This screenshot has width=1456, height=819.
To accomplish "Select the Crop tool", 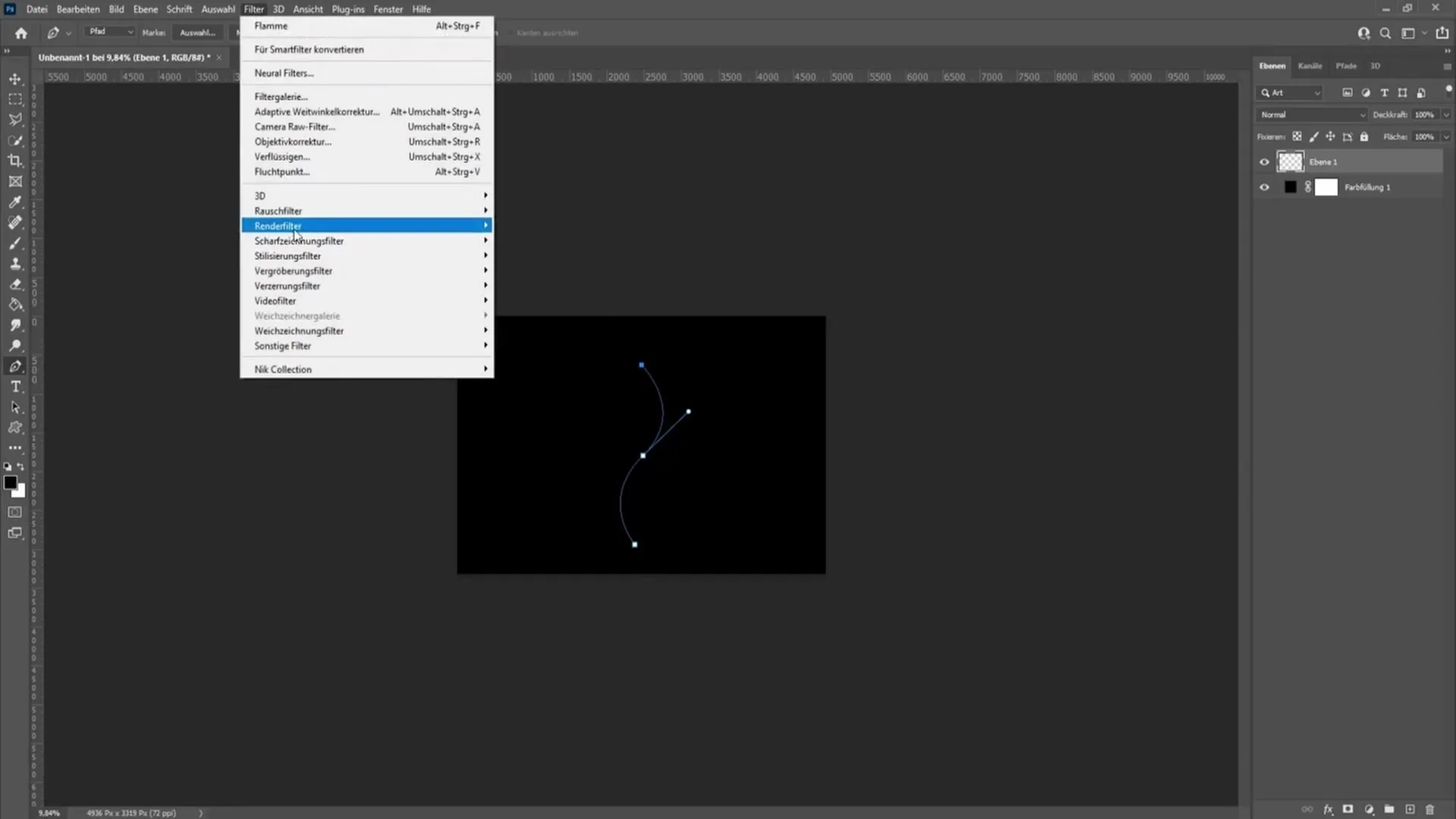I will click(15, 161).
